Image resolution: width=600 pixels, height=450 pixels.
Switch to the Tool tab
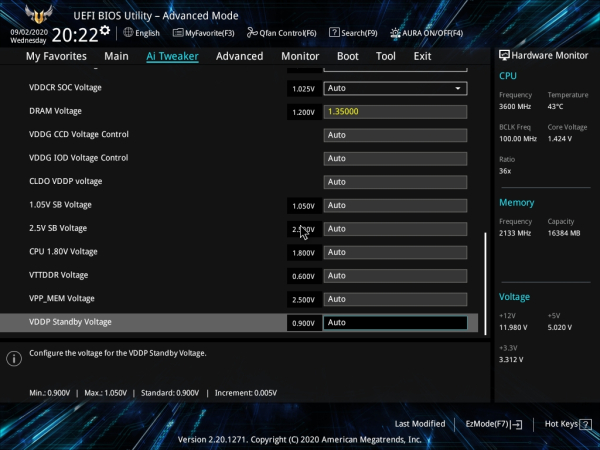pos(386,56)
